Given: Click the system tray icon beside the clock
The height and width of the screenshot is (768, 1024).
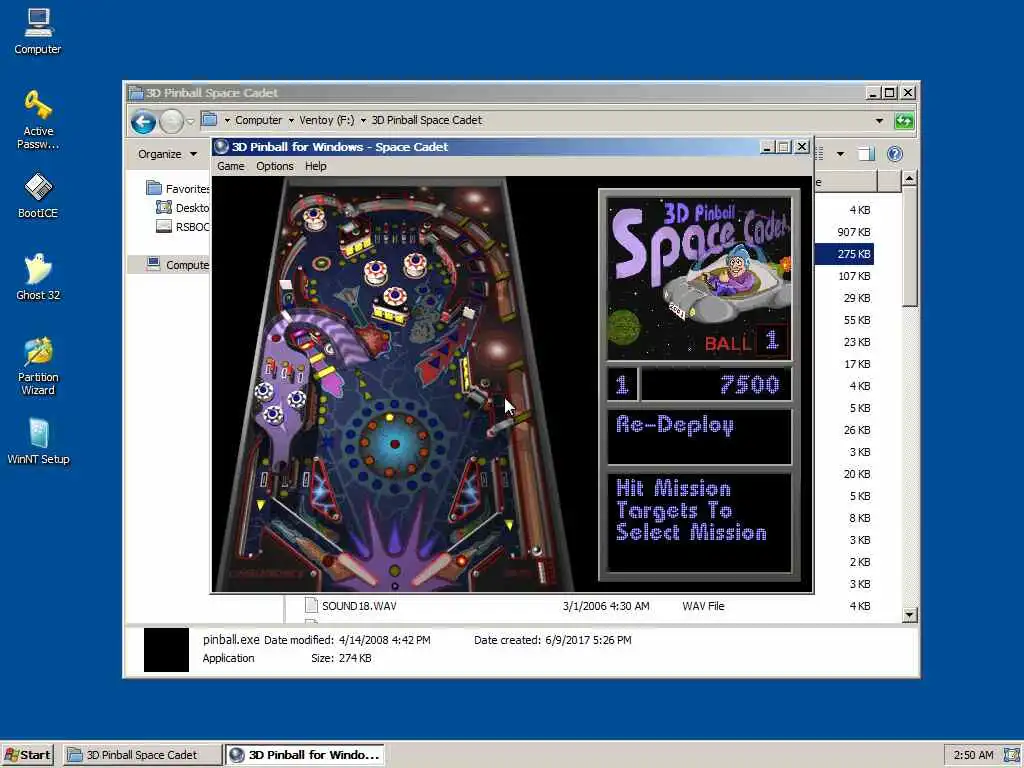Looking at the screenshot, I should pyautogui.click(x=1012, y=755).
